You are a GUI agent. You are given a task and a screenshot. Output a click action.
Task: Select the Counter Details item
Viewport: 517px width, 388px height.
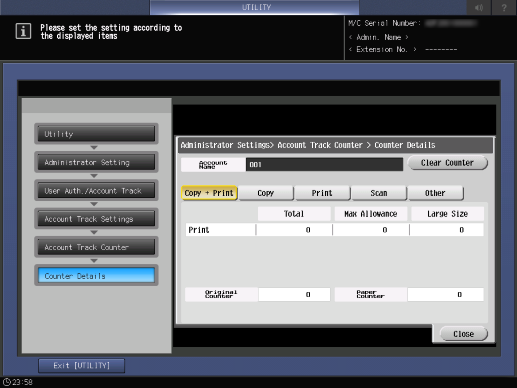[x=96, y=275]
